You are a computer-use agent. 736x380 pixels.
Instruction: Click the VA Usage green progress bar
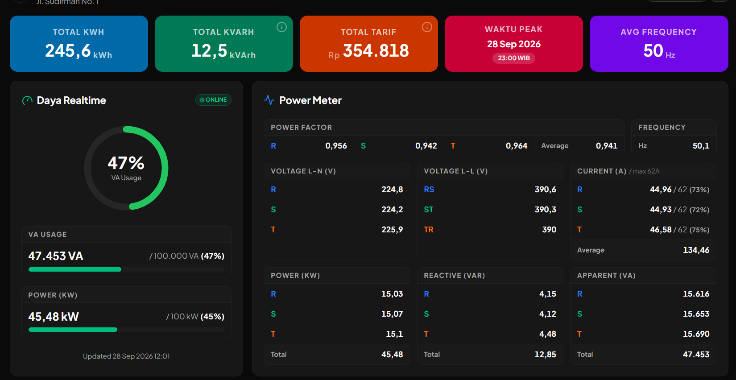pyautogui.click(x=75, y=269)
